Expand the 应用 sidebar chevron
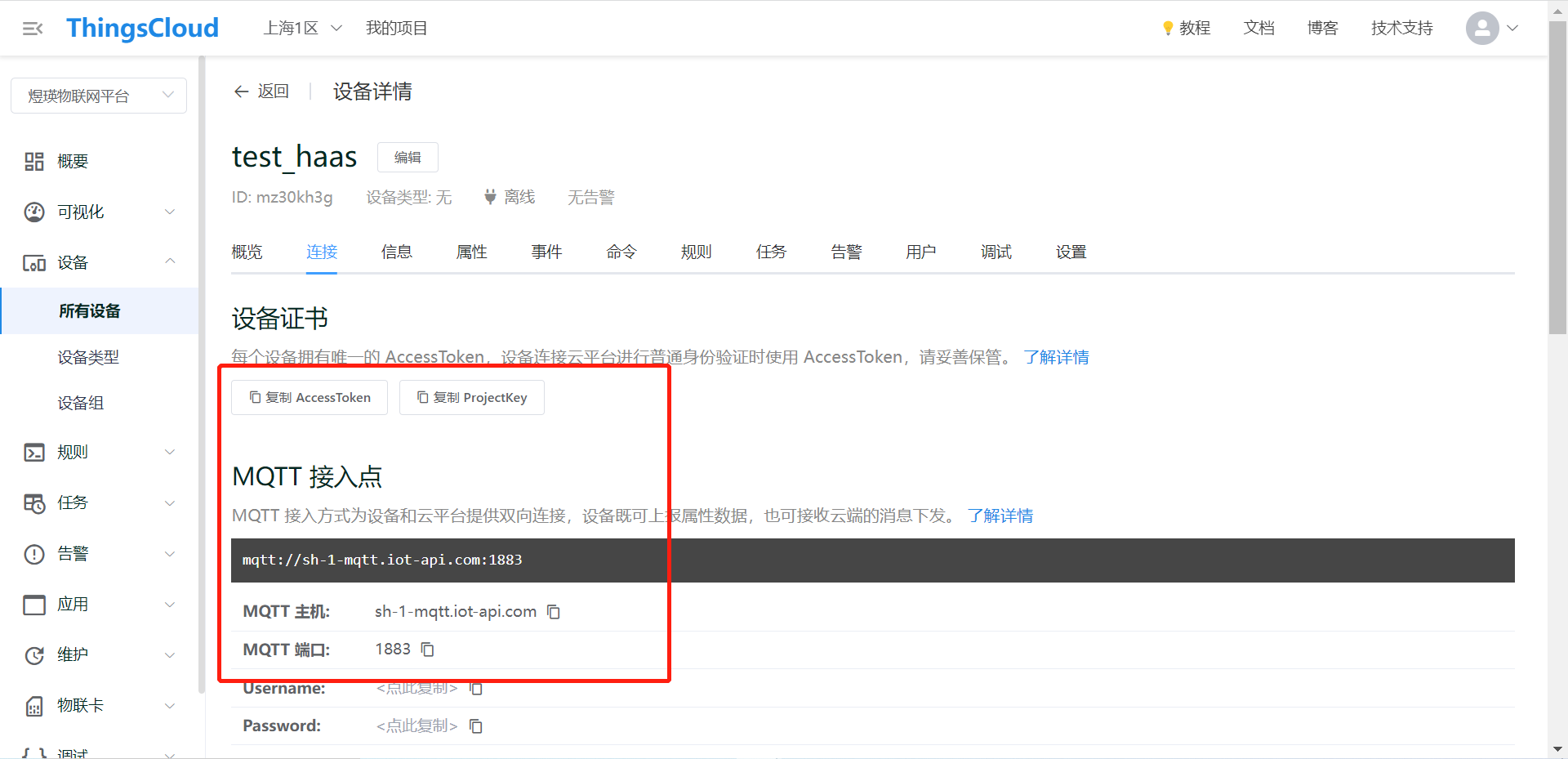 tap(170, 605)
